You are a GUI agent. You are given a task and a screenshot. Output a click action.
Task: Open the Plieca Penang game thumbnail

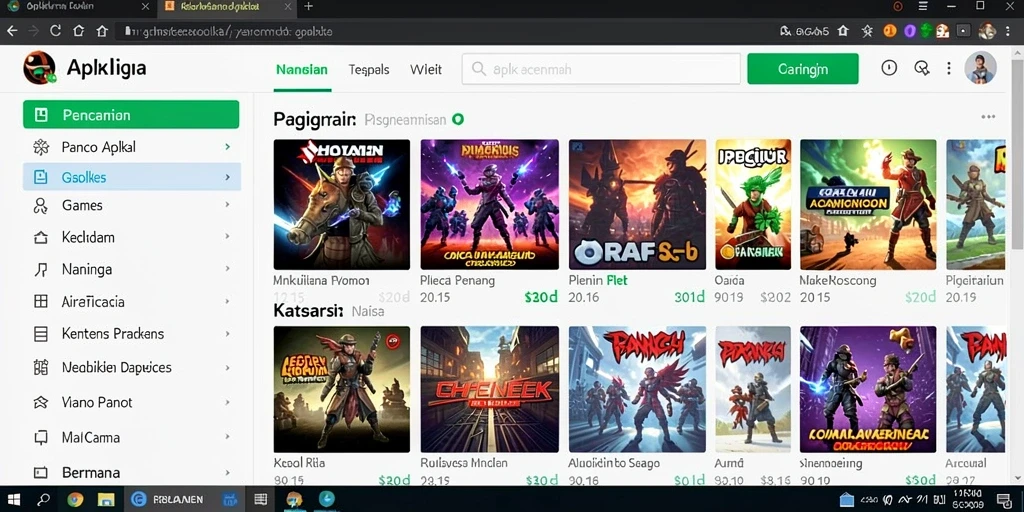pos(490,204)
